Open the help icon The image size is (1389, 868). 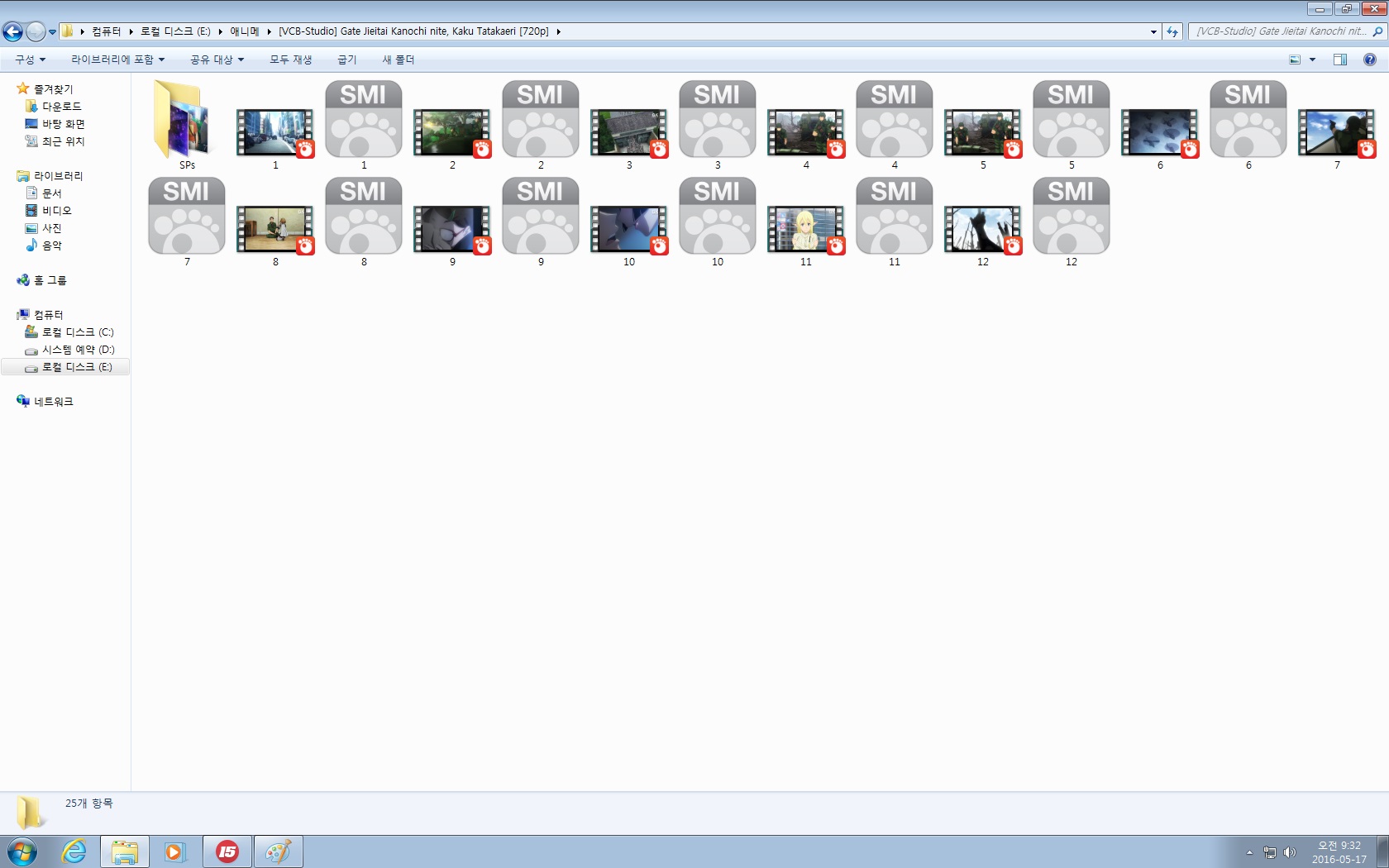pyautogui.click(x=1370, y=60)
